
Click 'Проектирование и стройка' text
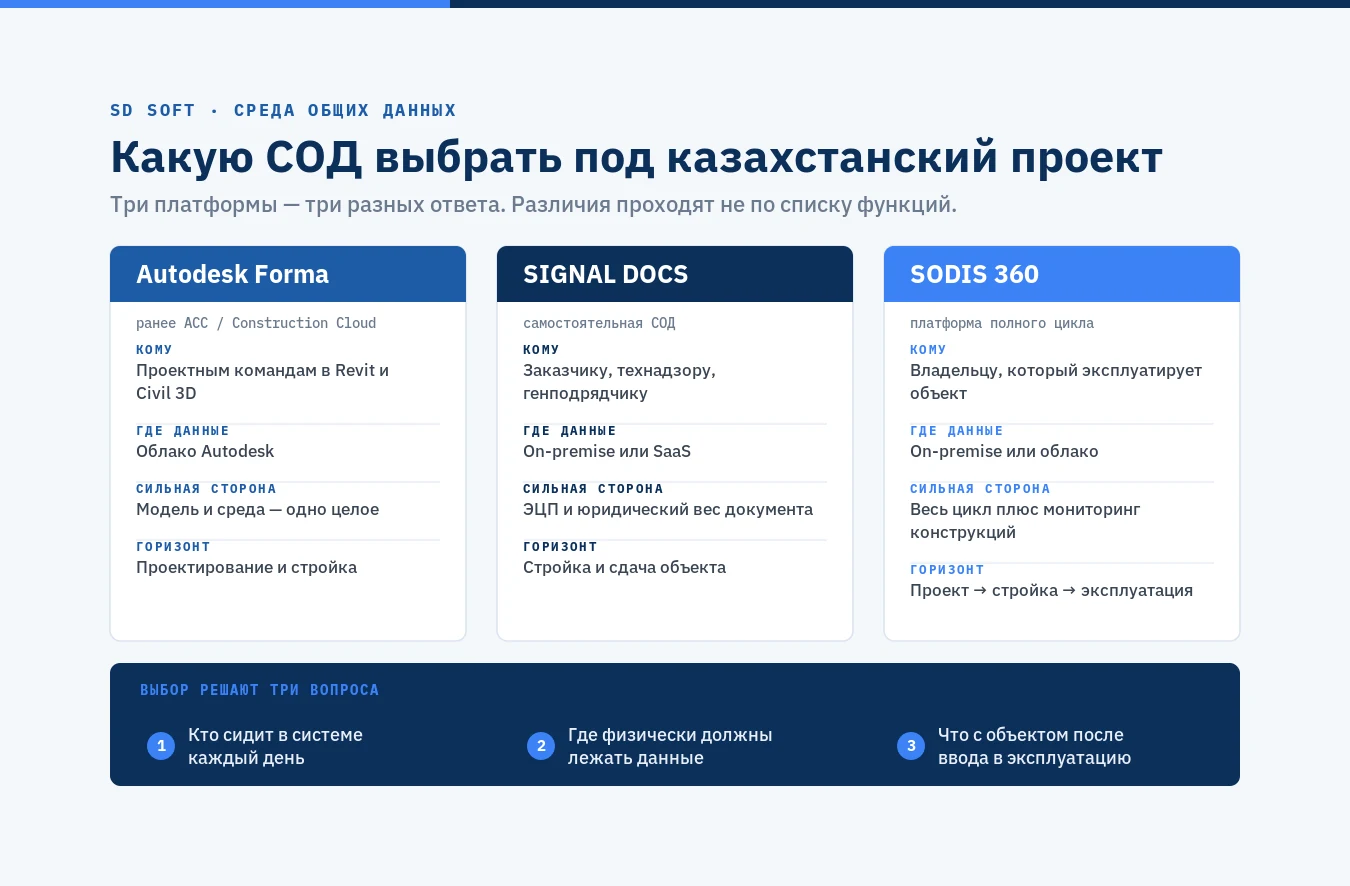[x=246, y=567]
